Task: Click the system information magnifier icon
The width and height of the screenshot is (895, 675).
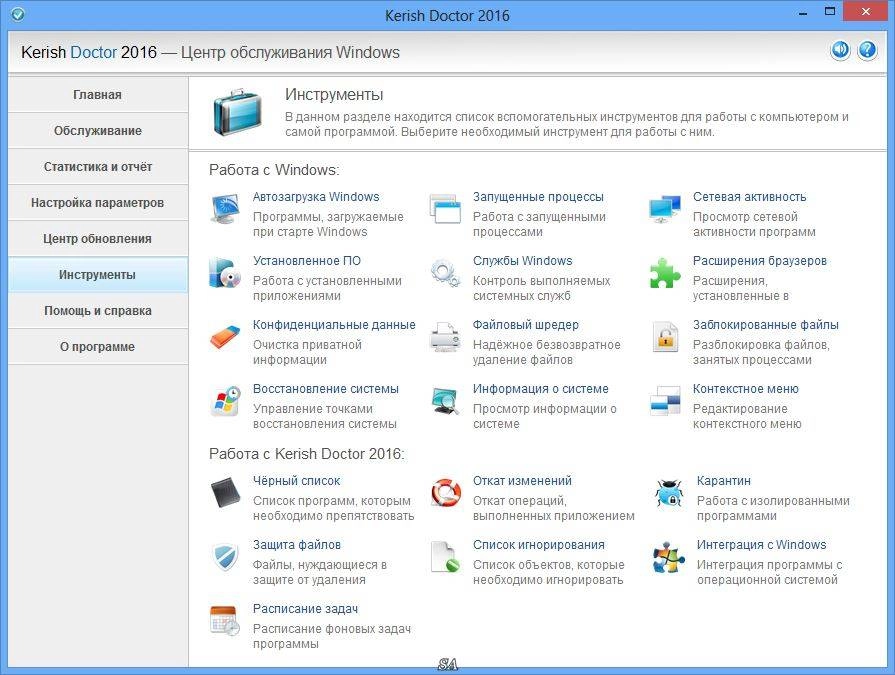Action: click(x=445, y=401)
